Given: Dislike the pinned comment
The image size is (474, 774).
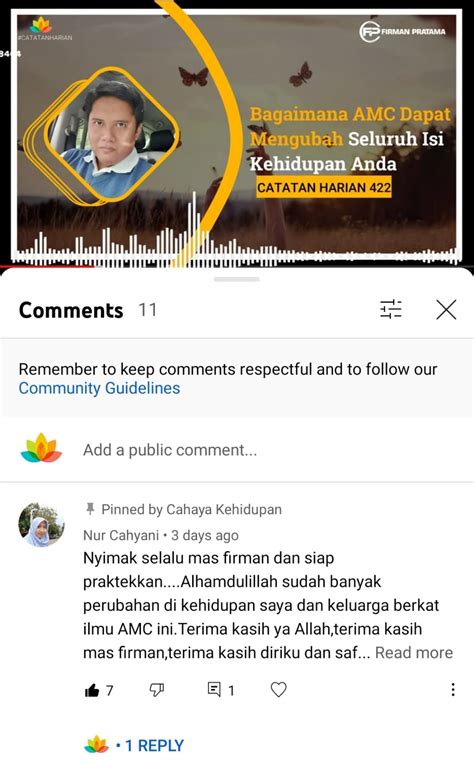Looking at the screenshot, I should 157,690.
